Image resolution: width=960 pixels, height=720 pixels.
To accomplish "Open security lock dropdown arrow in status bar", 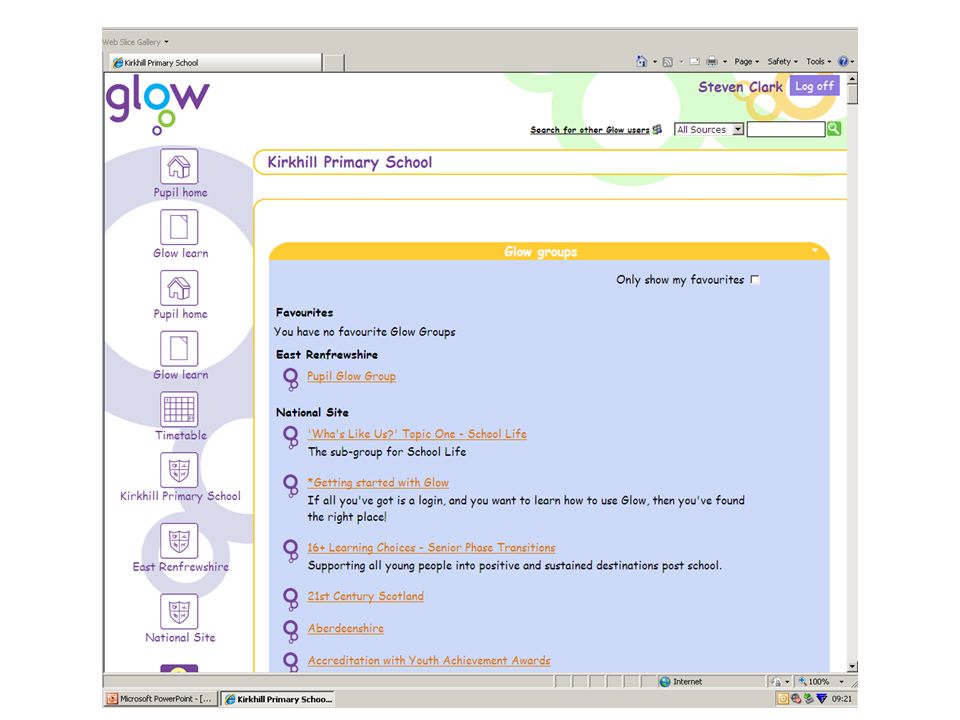I will (x=787, y=681).
